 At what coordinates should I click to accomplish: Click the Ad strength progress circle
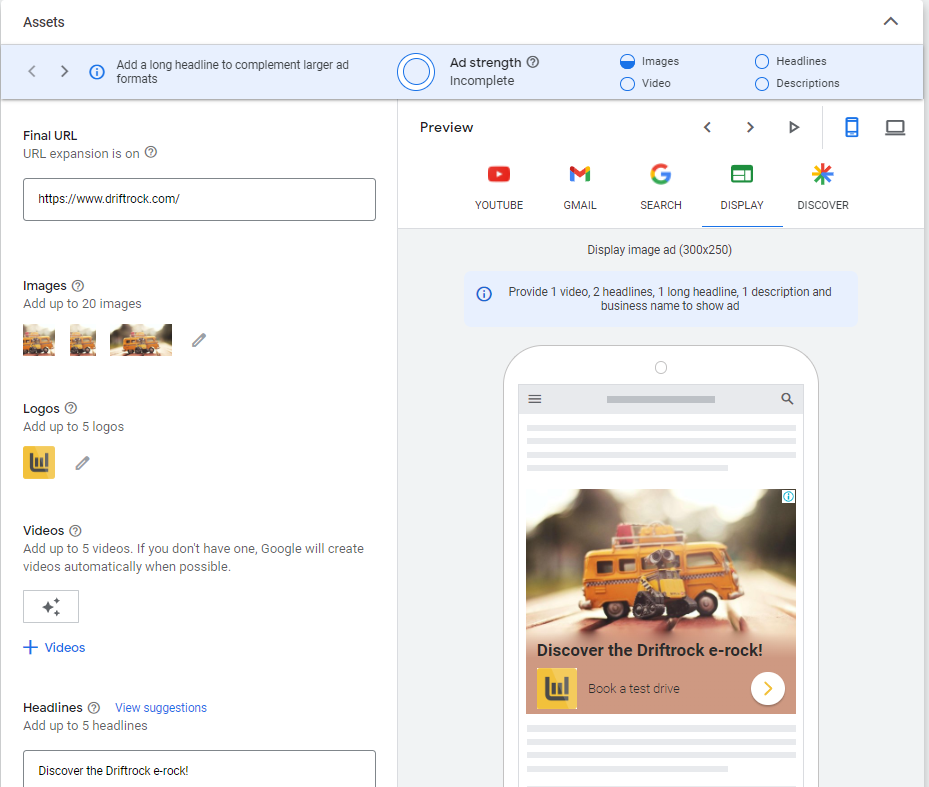[x=416, y=71]
